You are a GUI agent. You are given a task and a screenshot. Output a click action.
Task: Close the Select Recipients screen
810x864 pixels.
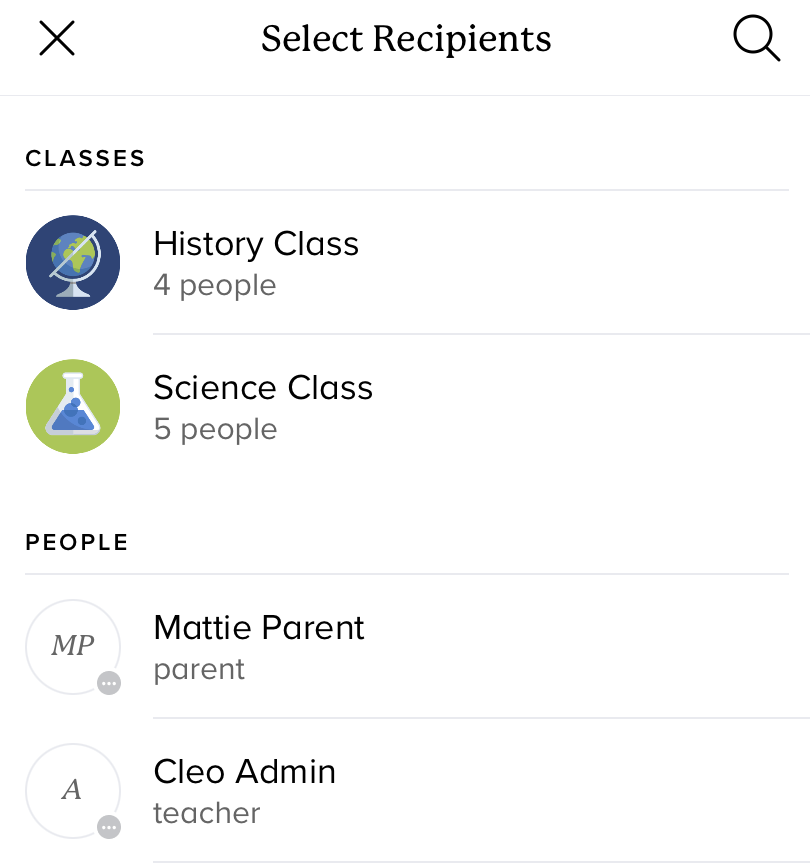57,39
